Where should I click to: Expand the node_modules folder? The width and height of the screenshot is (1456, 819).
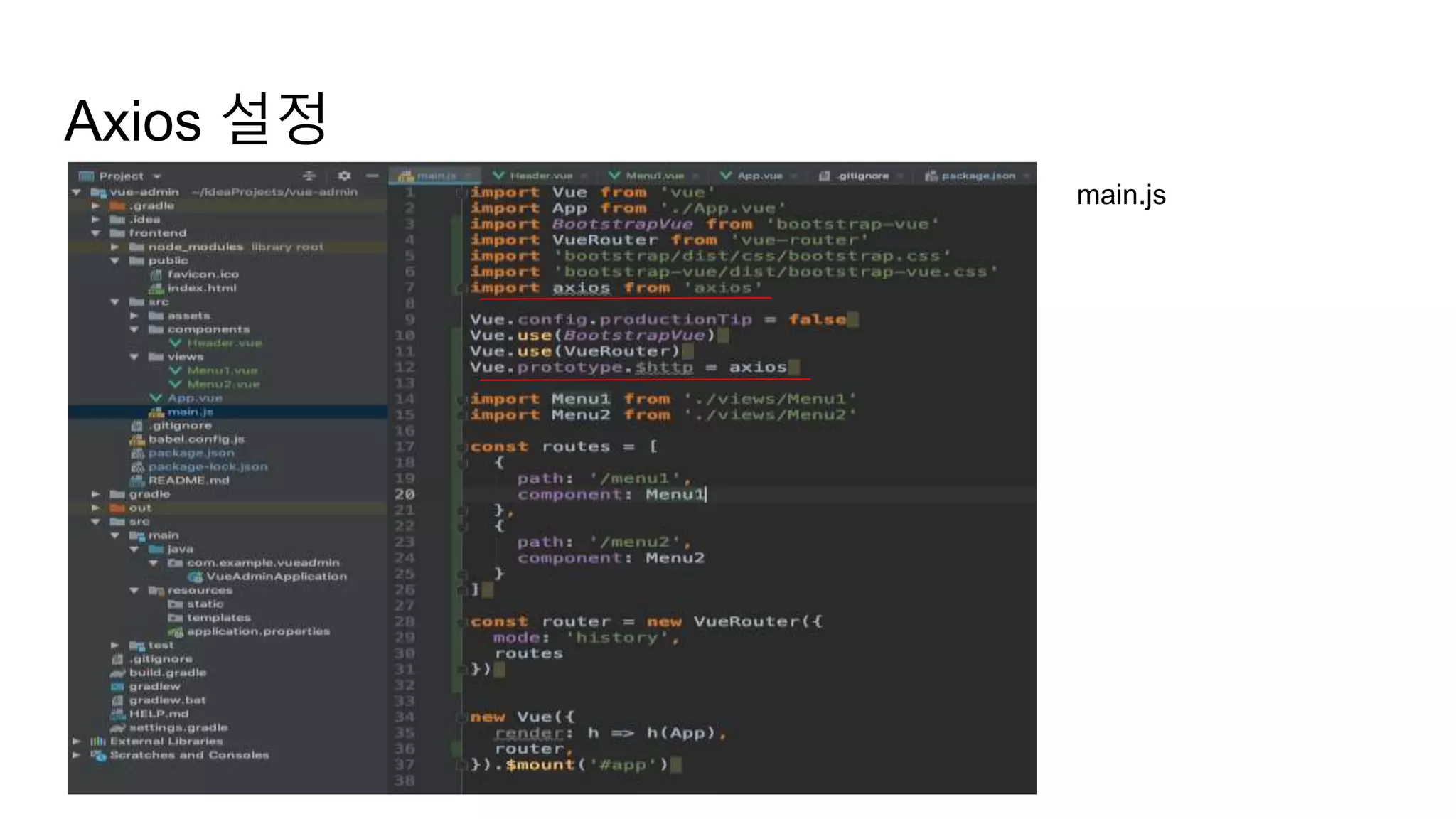pyautogui.click(x=114, y=247)
